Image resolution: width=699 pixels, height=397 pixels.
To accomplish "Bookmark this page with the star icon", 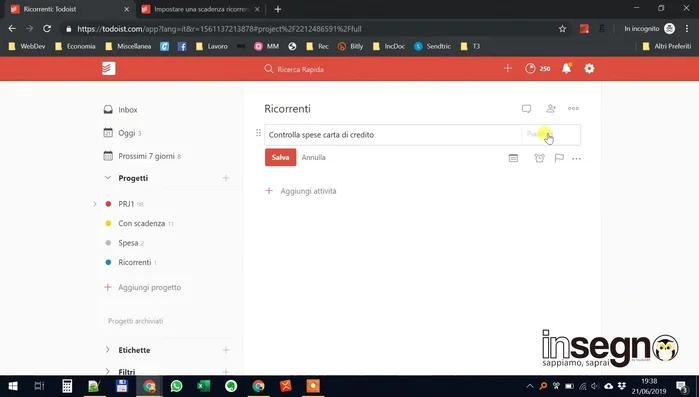I will tap(562, 29).
